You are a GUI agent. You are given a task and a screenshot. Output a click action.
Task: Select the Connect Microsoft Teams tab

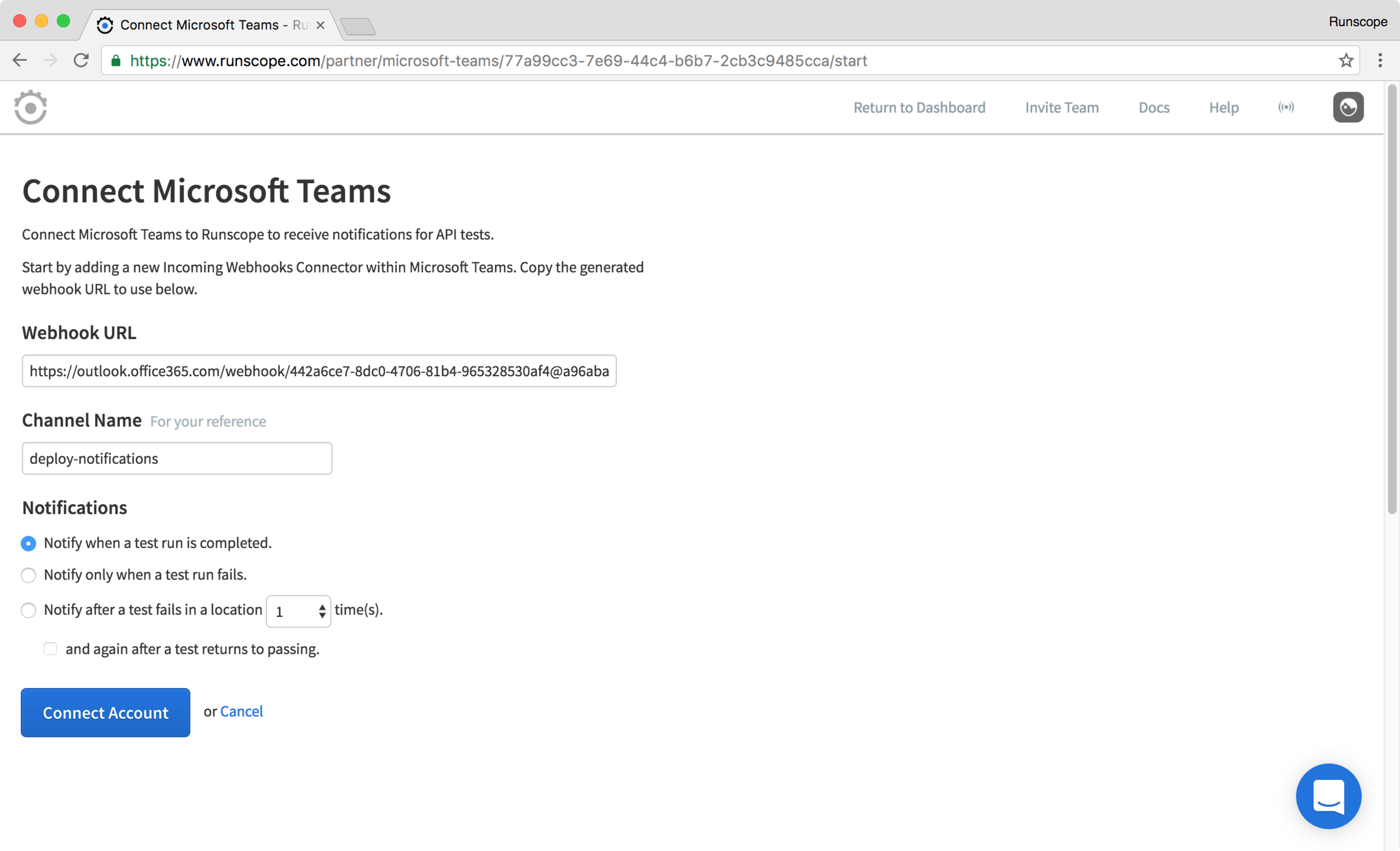(210, 25)
